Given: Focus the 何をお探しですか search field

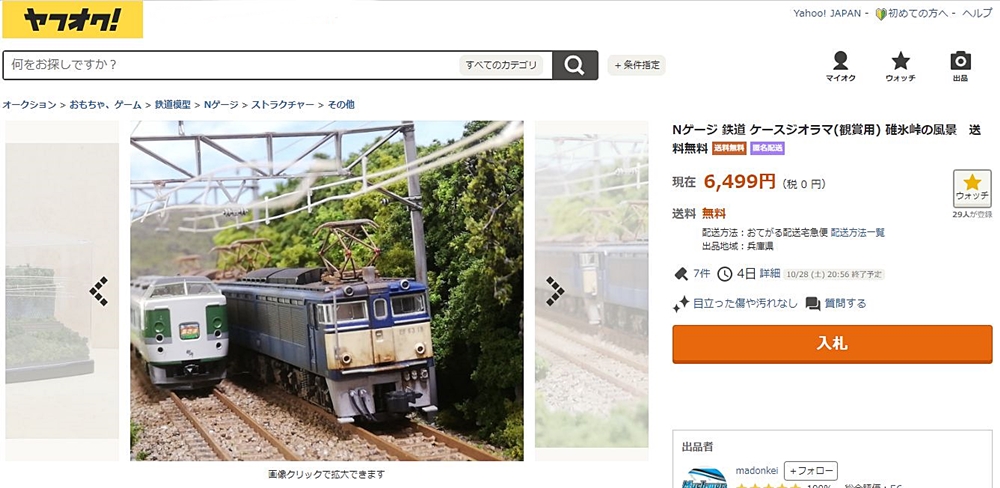Looking at the screenshot, I should (x=230, y=65).
